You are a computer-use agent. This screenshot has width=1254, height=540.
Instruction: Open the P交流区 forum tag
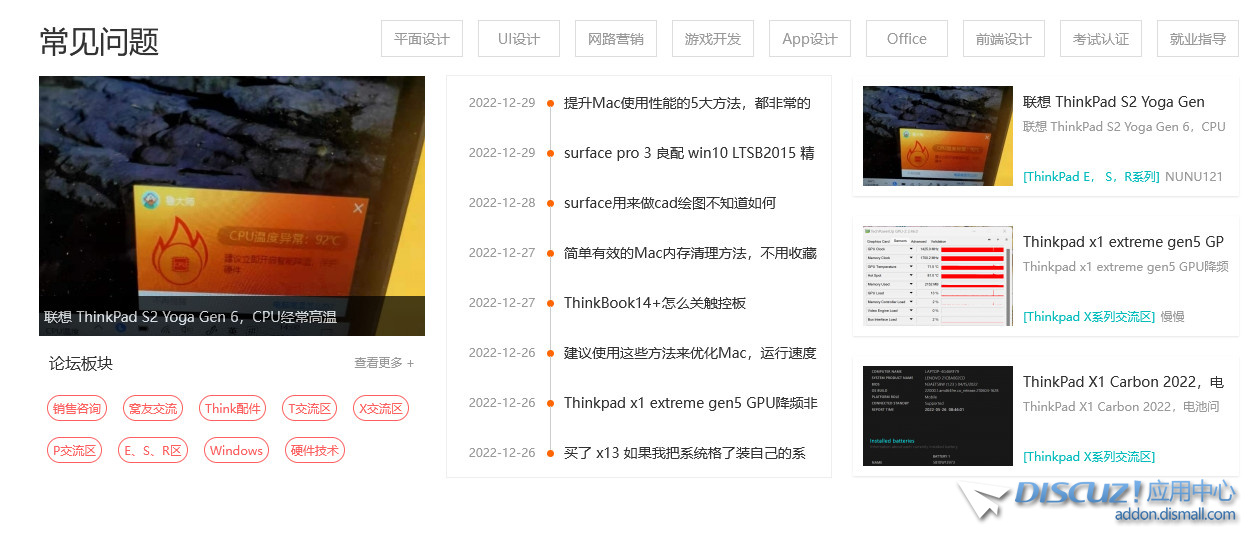pyautogui.click(x=75, y=450)
